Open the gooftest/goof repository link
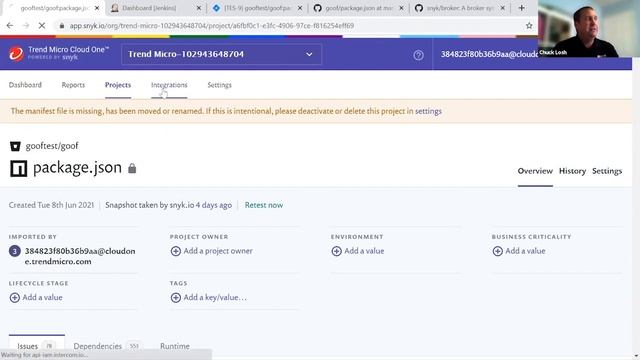Viewport: 640px width, 360px height. 52,146
